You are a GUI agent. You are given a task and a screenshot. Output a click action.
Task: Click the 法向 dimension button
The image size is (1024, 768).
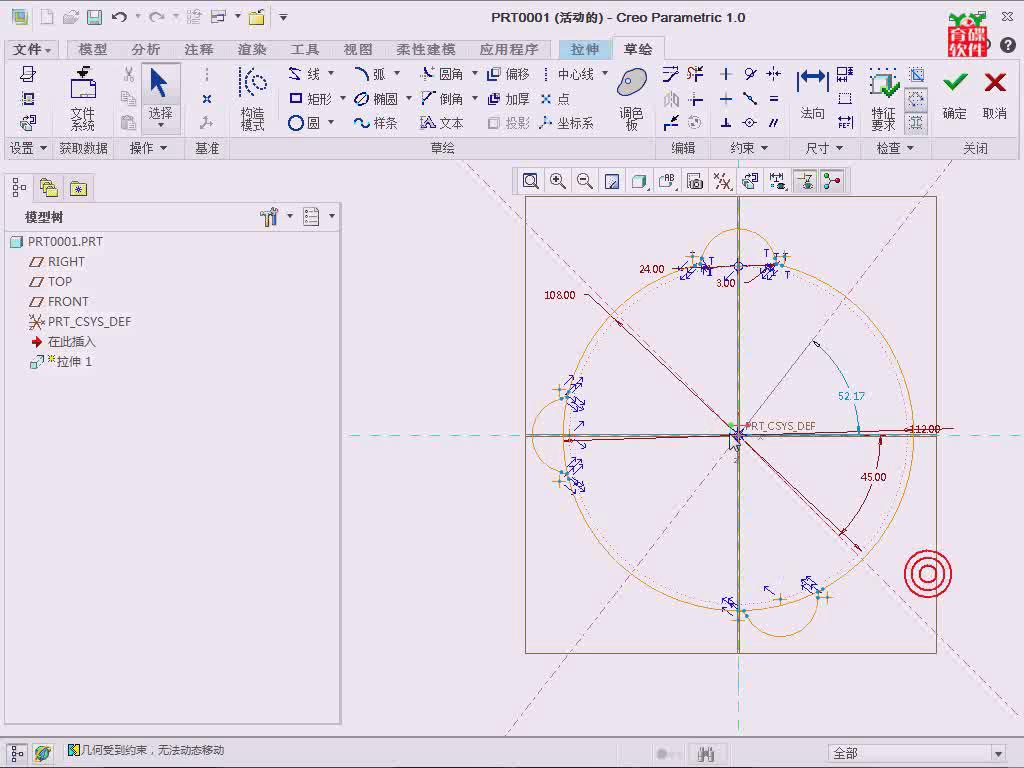tap(812, 95)
